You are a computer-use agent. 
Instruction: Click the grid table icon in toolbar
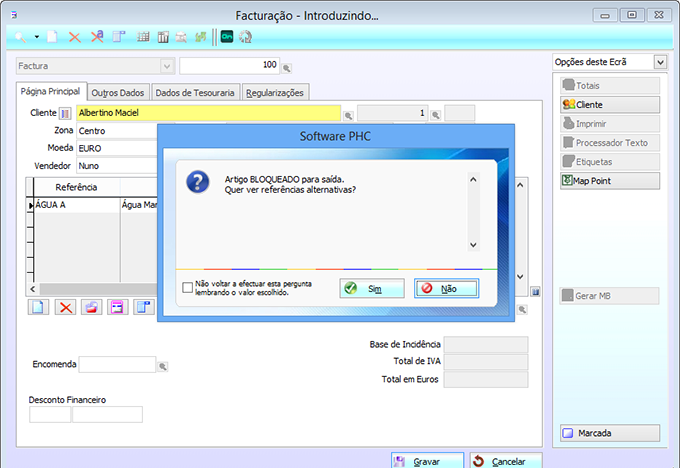143,37
